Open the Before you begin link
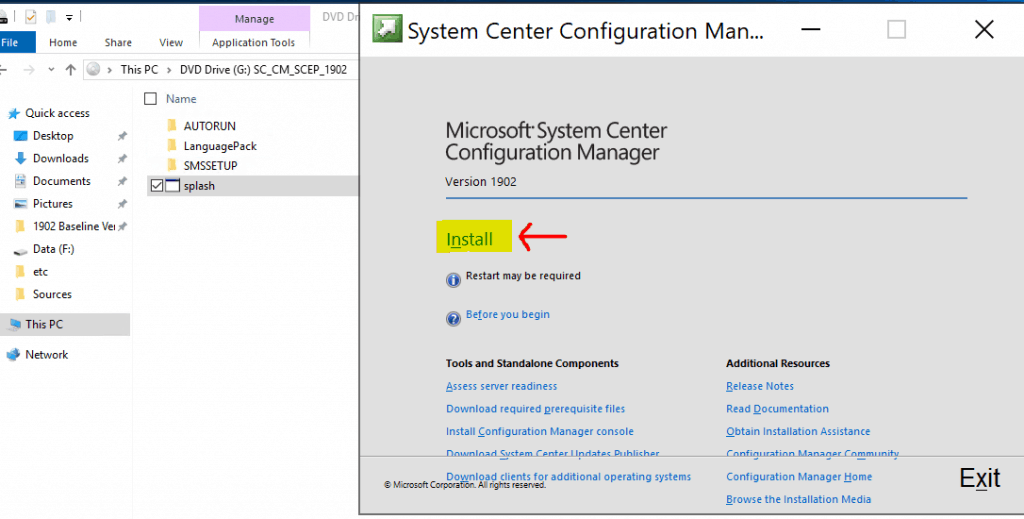The height and width of the screenshot is (519, 1024). coord(507,315)
